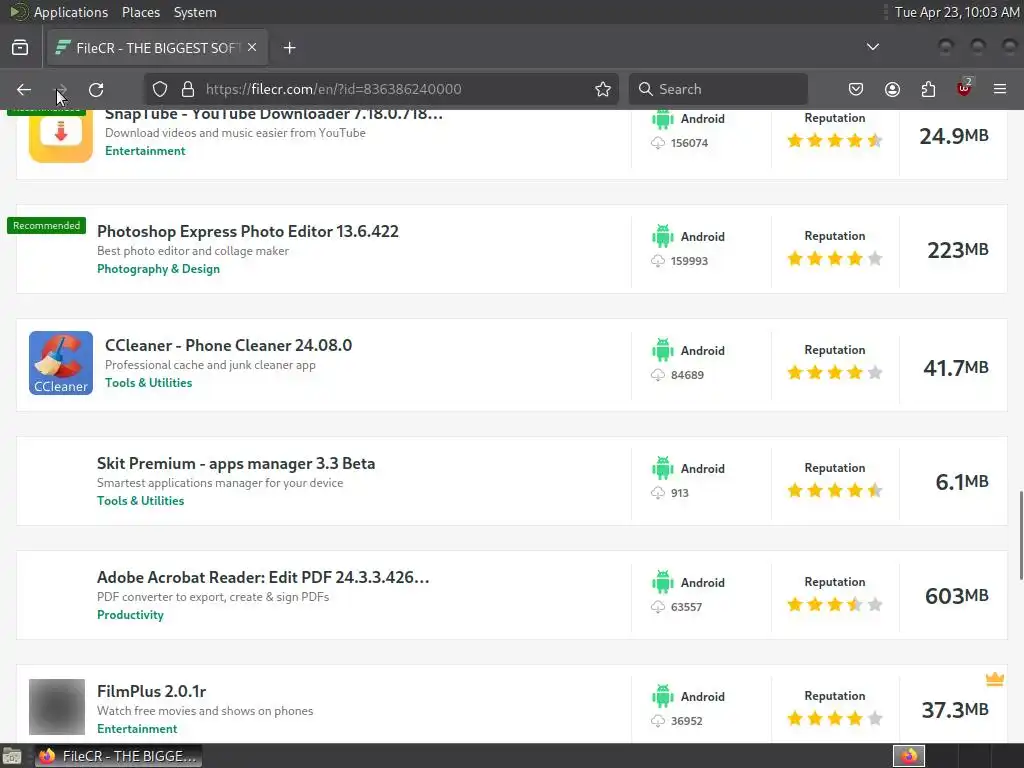Click the star rating for Adobe Acrobat Reader
Viewport: 1024px width, 768px height.
(x=835, y=605)
